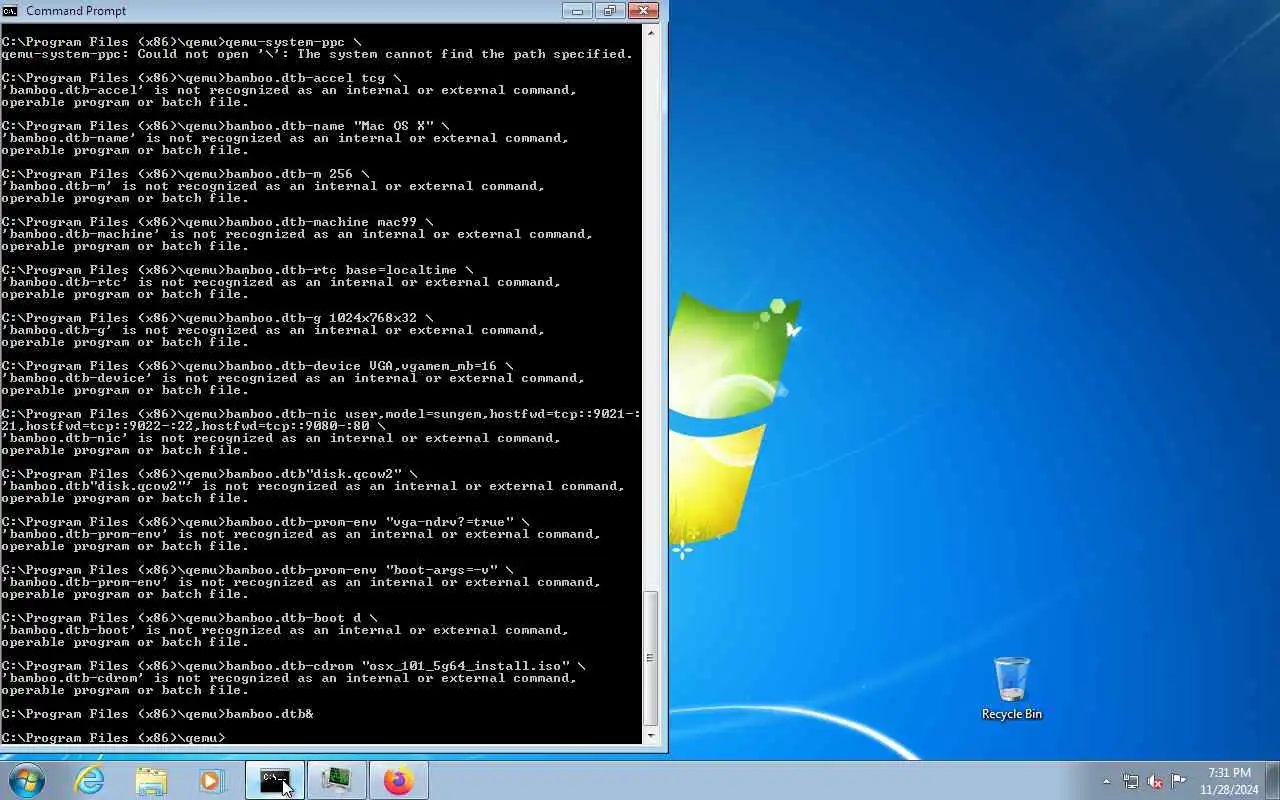
Task: Click the 'bamboo.dtb-m 256 \' command line
Action: pyautogui.click(x=185, y=174)
